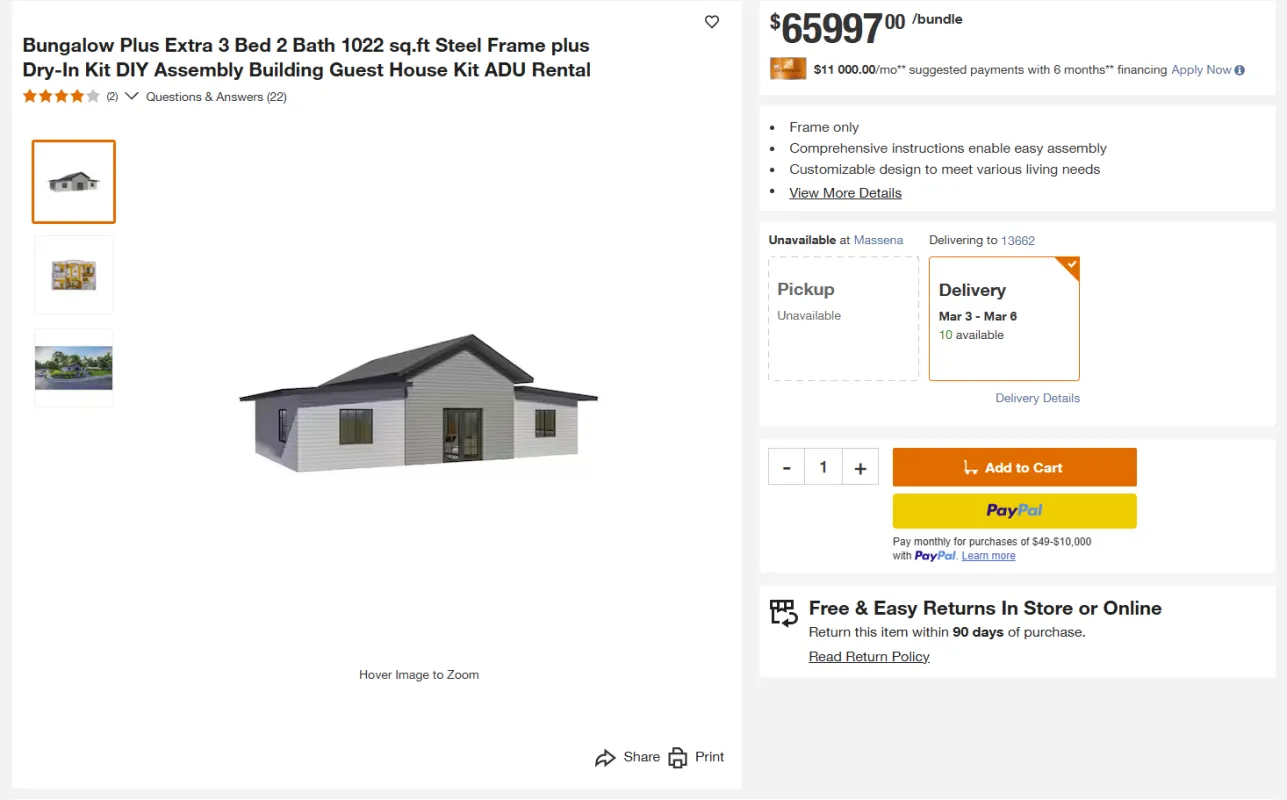Click the returns box icon
The height and width of the screenshot is (800, 1287).
783,612
